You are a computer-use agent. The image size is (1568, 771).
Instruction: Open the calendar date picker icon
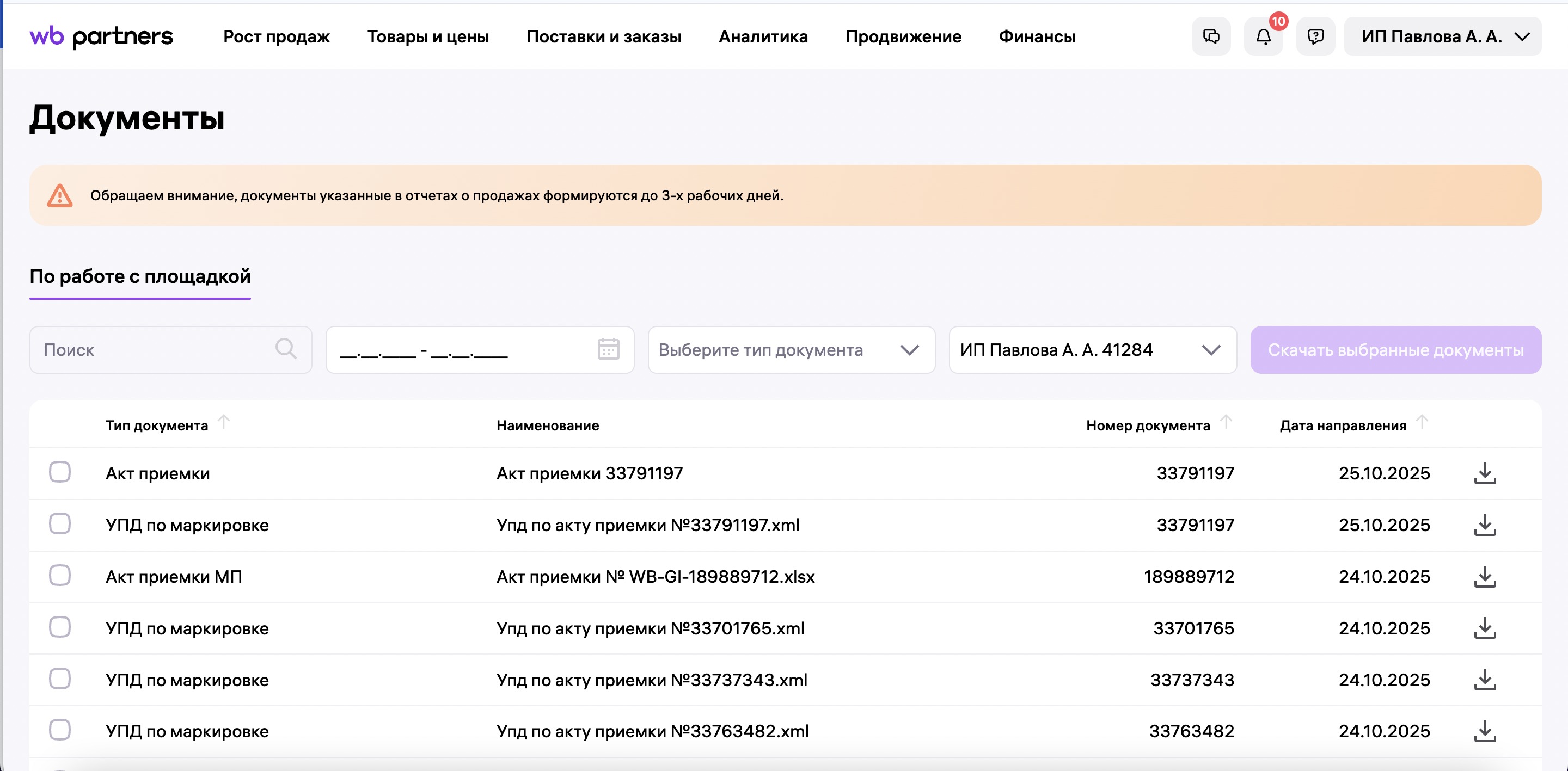tap(608, 349)
